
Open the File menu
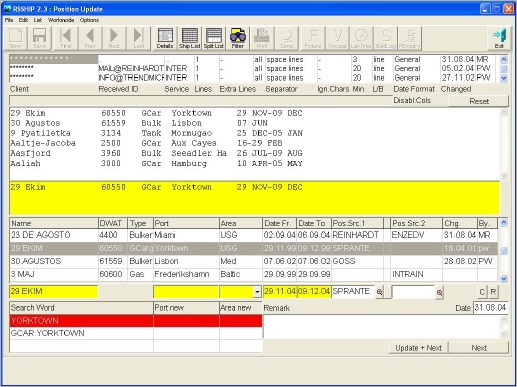[9, 20]
